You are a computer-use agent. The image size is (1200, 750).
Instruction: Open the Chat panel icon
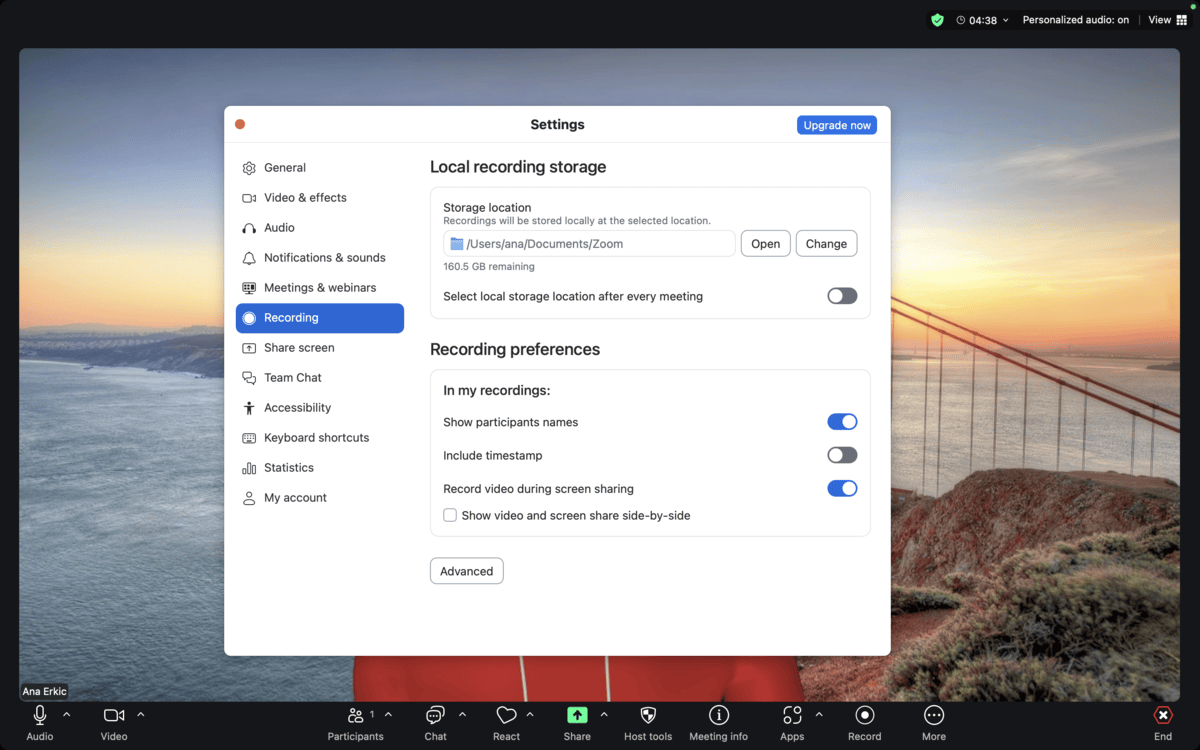click(x=435, y=715)
